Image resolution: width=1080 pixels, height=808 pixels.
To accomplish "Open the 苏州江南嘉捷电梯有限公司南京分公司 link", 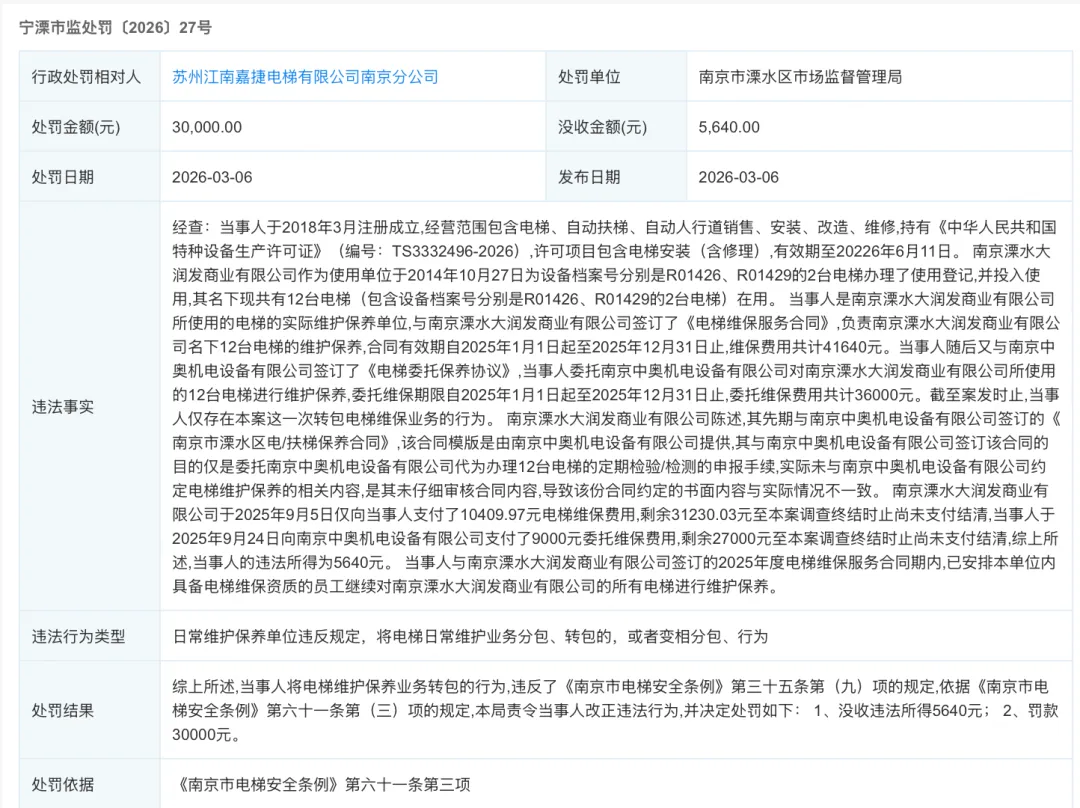I will coord(305,76).
